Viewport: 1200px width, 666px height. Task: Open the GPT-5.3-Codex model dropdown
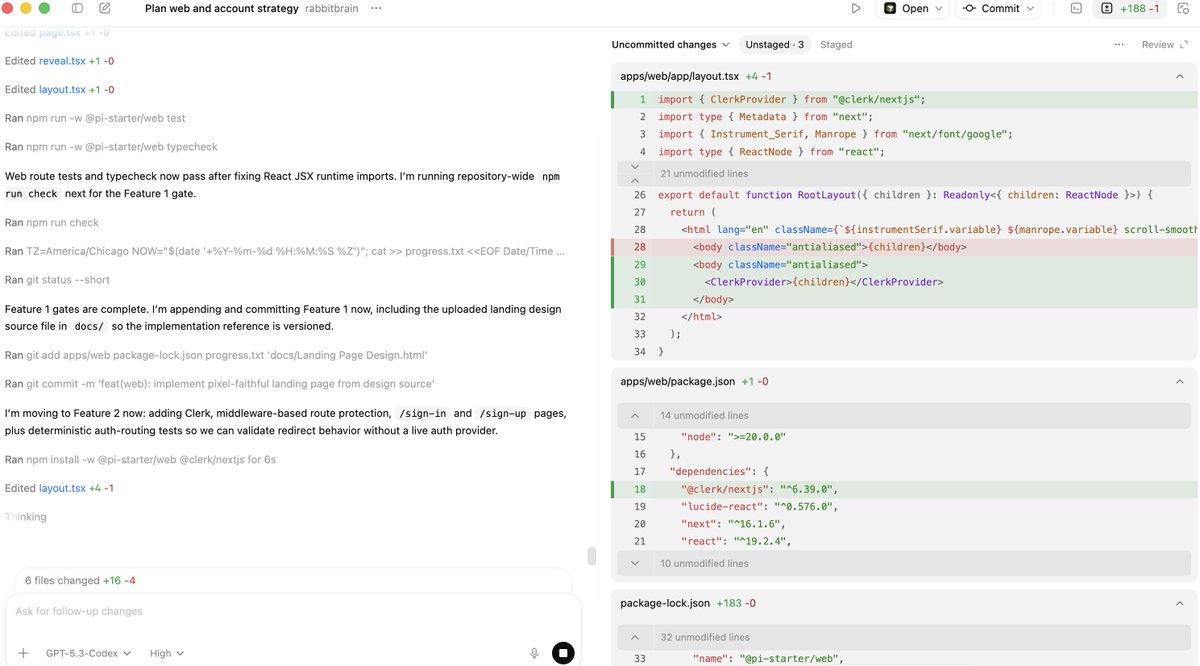(88, 653)
